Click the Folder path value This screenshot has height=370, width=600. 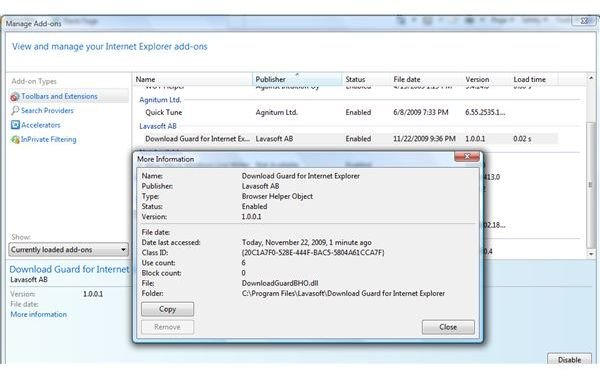[x=343, y=294]
